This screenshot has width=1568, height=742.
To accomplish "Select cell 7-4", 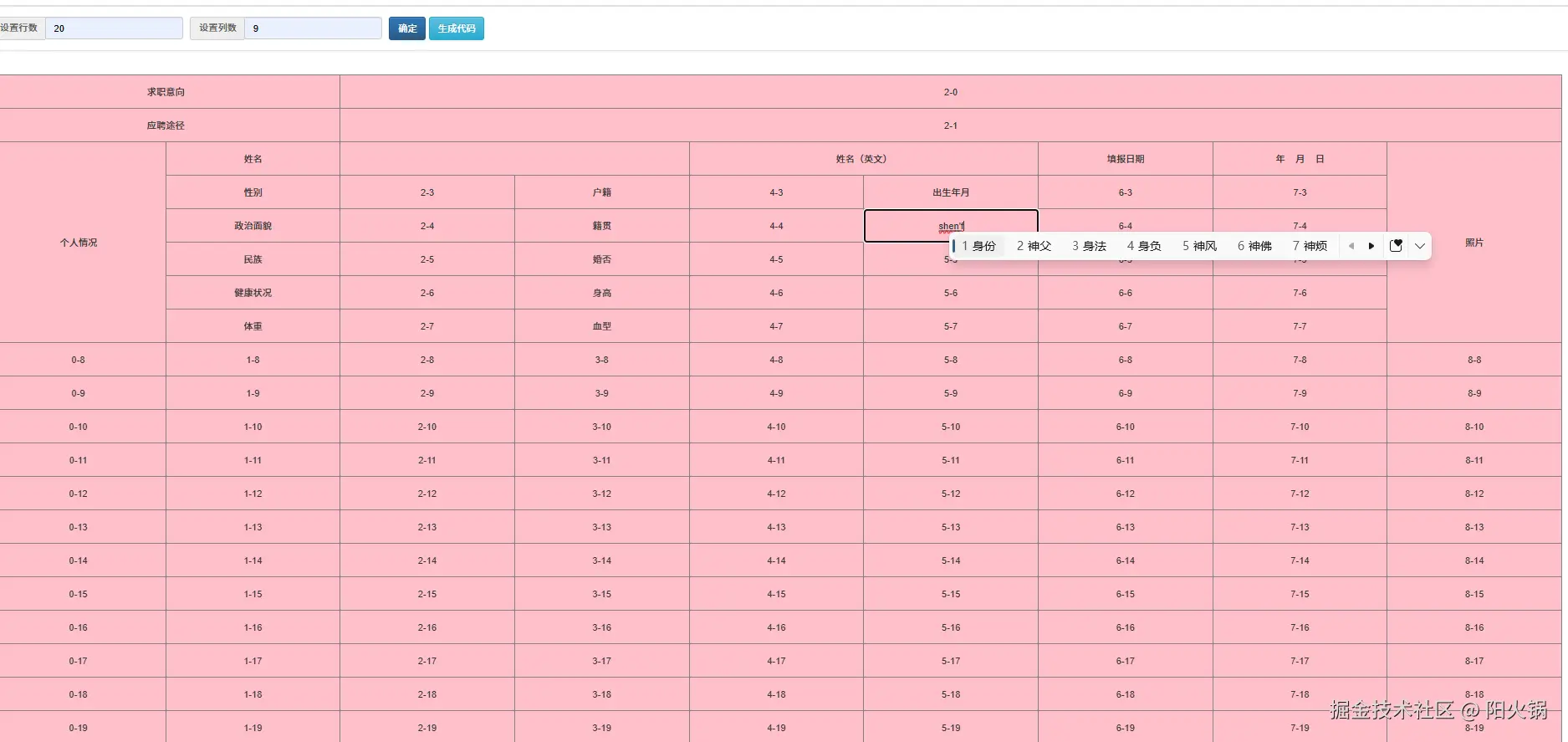I will pyautogui.click(x=1300, y=224).
